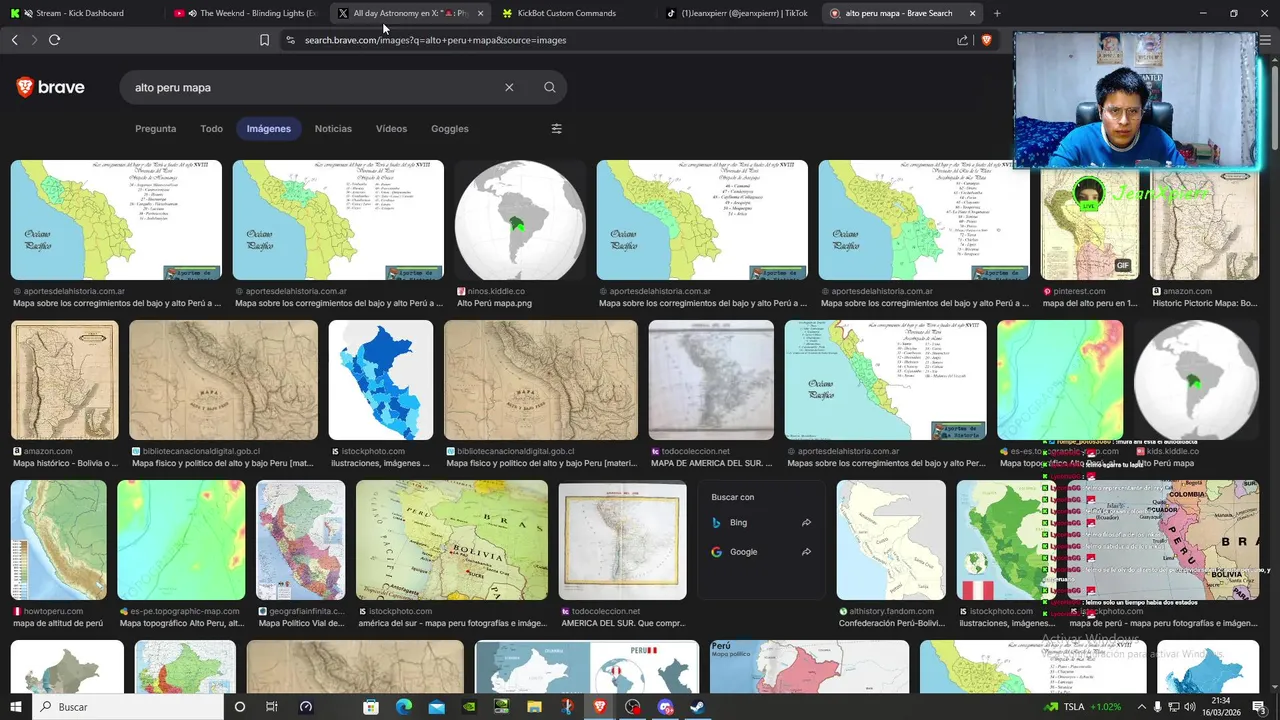Select the Imágenes search category
Screen dimensions: 1280x720
269,129
